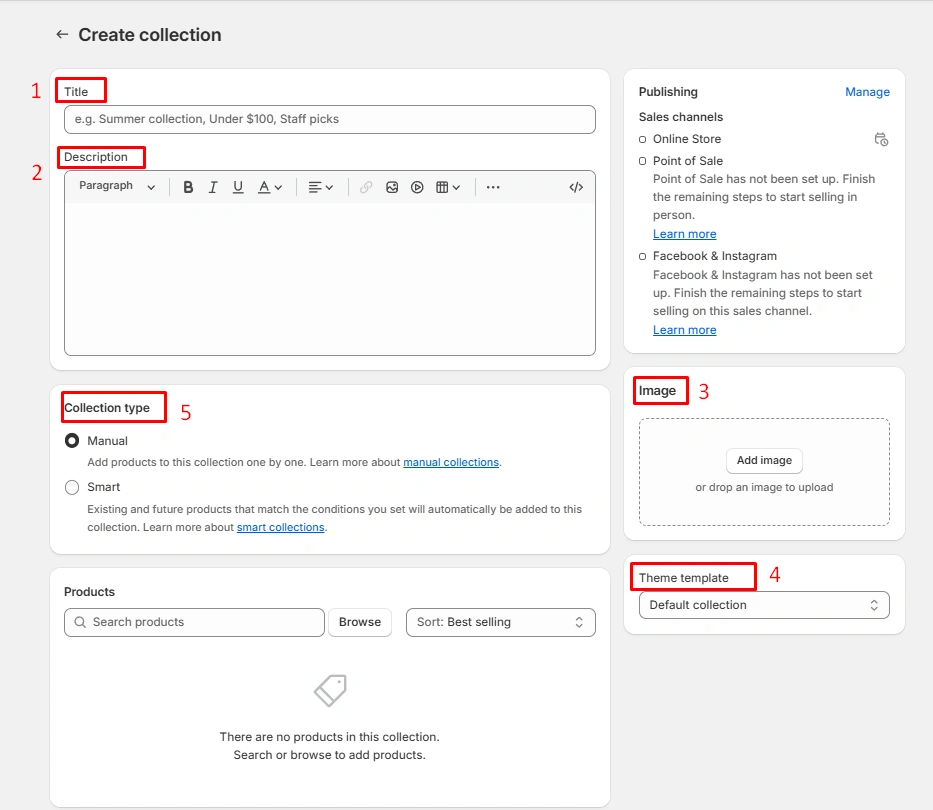This screenshot has width=933, height=810.
Task: Open the manual collections learn more link
Action: tap(448, 462)
